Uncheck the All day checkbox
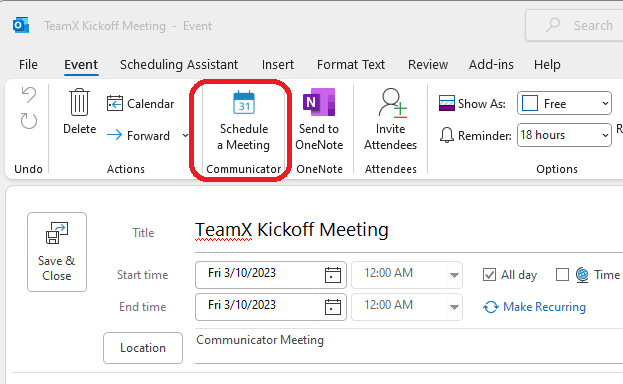 (x=489, y=275)
